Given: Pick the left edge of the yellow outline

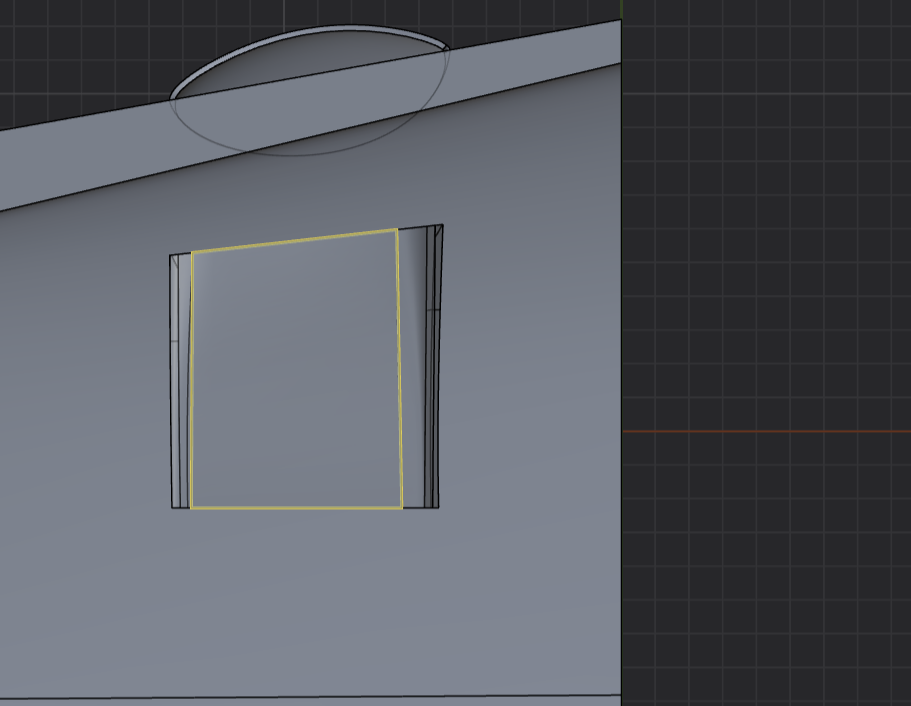Looking at the screenshot, I should [190, 380].
